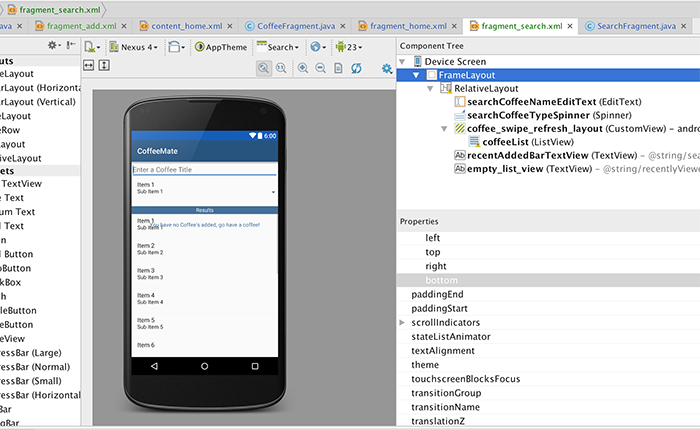Close the content_home.xml tab
The height and width of the screenshot is (430, 700).
(230, 26)
